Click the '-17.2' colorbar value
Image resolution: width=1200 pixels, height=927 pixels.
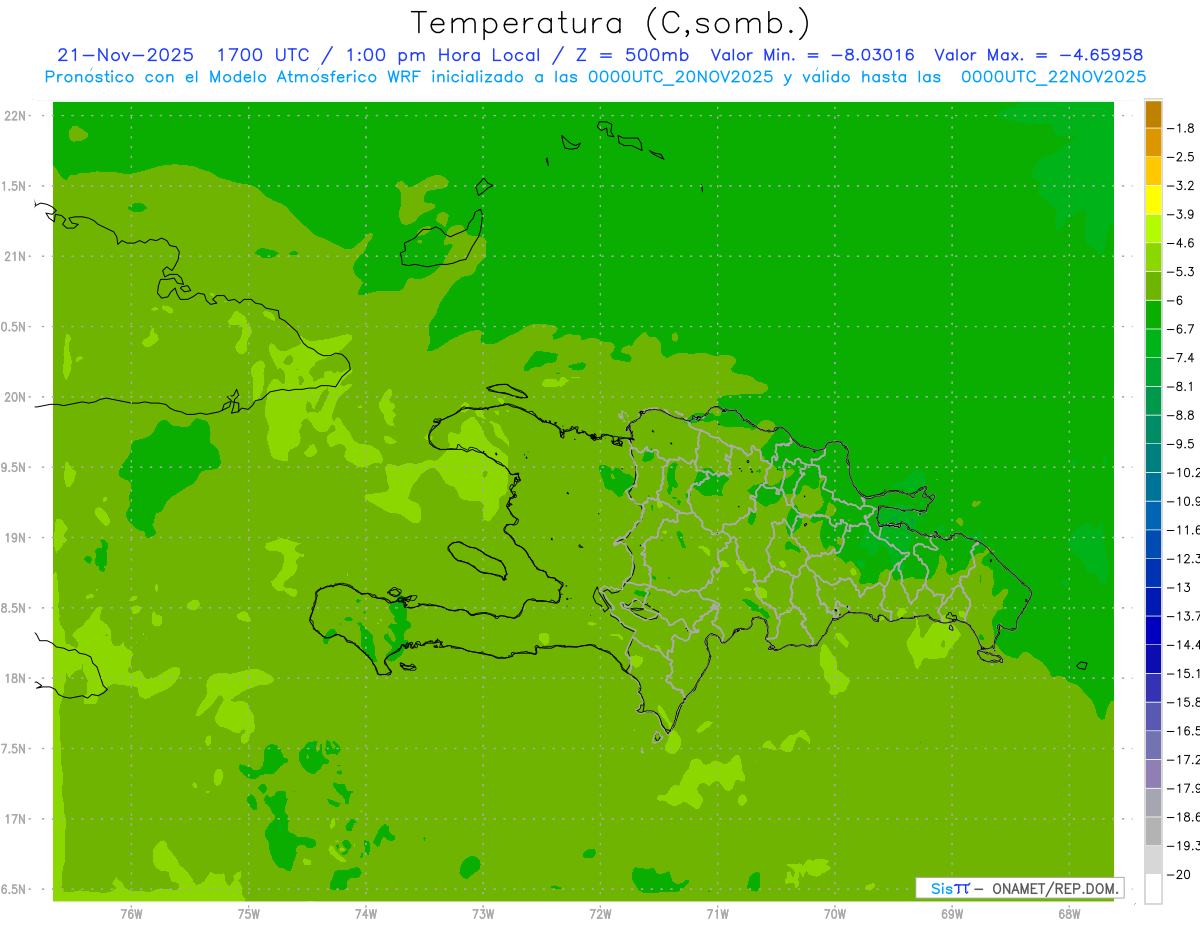pyautogui.click(x=1184, y=760)
